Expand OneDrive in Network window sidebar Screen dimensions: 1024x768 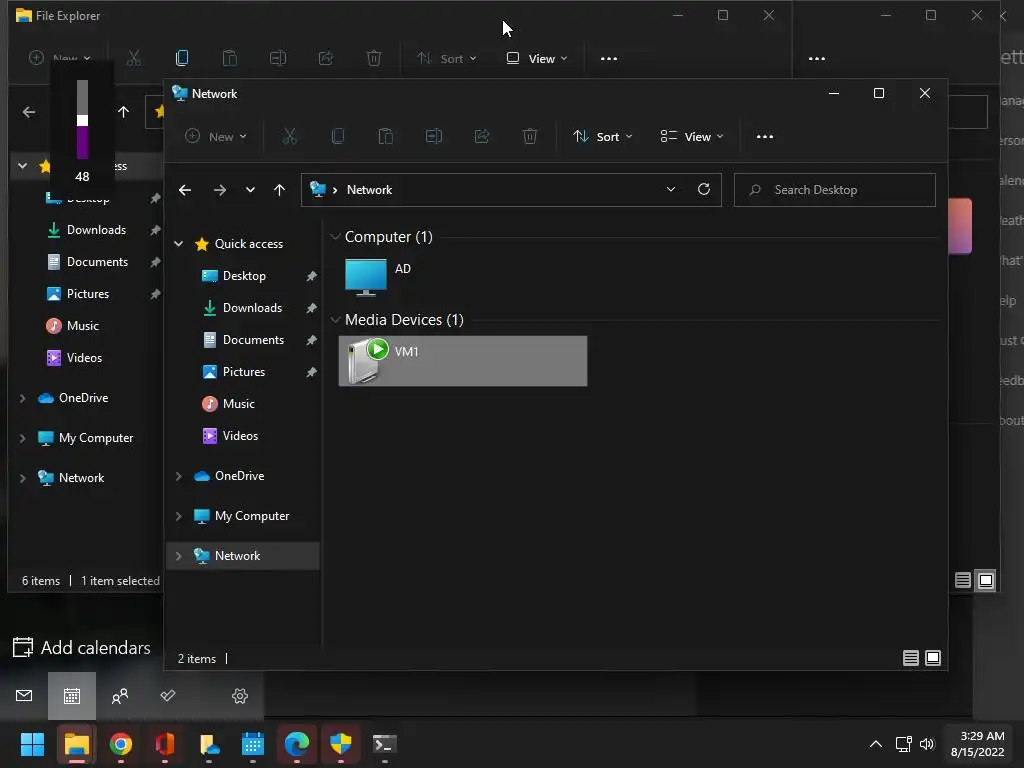(x=178, y=476)
